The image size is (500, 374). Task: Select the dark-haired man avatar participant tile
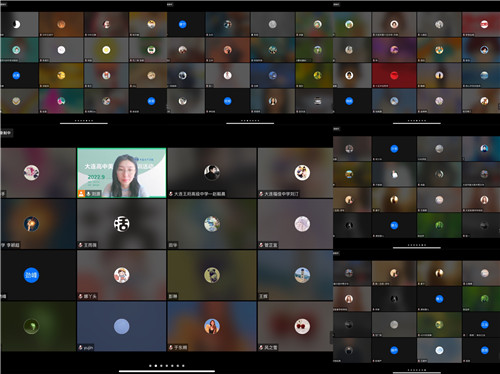click(x=212, y=173)
